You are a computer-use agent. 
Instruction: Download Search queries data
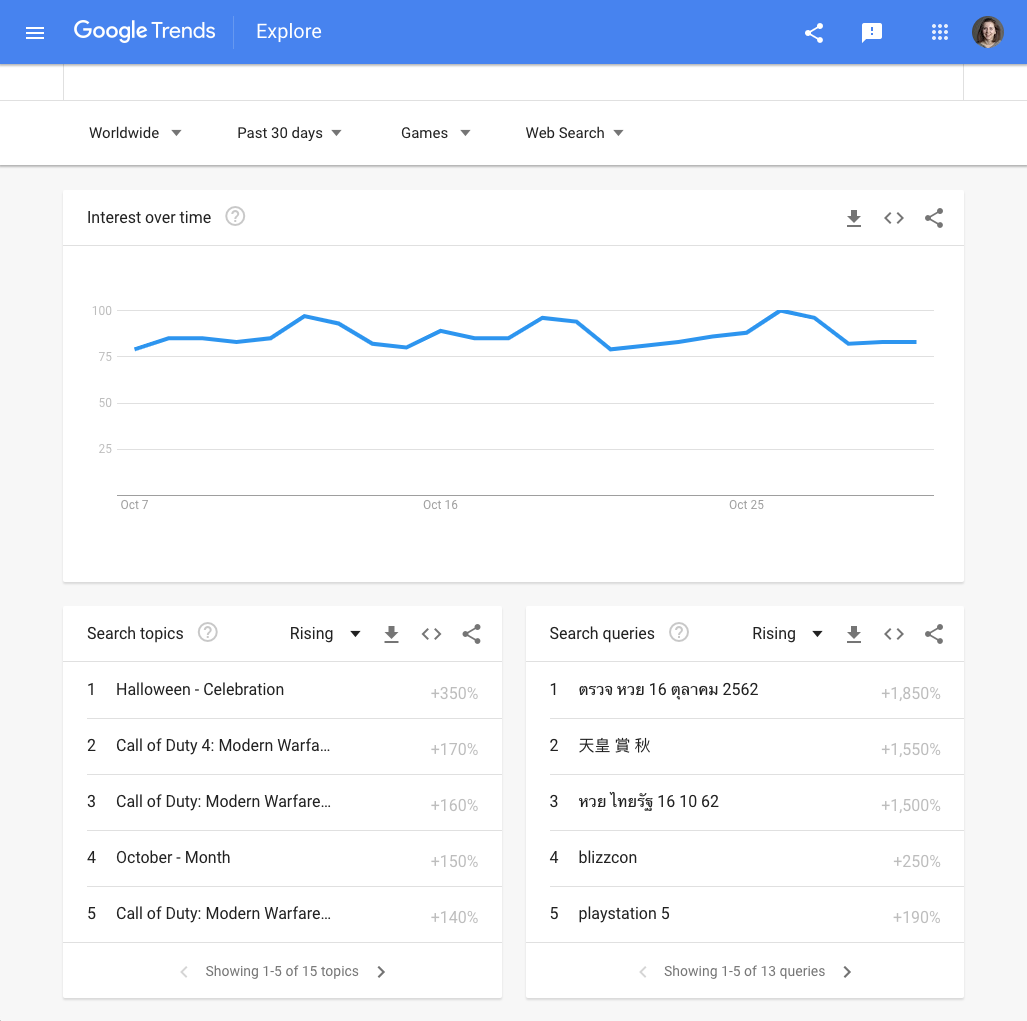click(x=853, y=634)
